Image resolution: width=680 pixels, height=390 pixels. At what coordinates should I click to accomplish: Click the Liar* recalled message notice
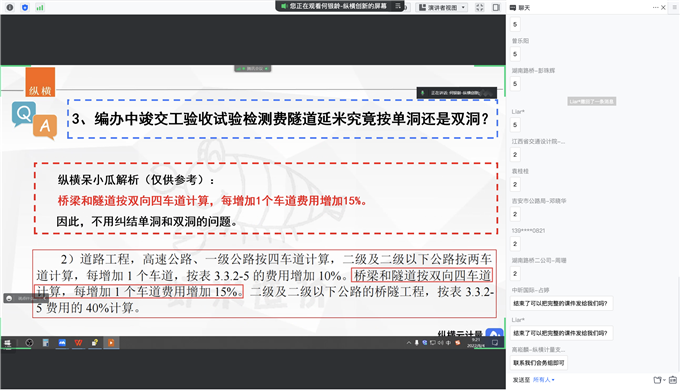(x=592, y=101)
